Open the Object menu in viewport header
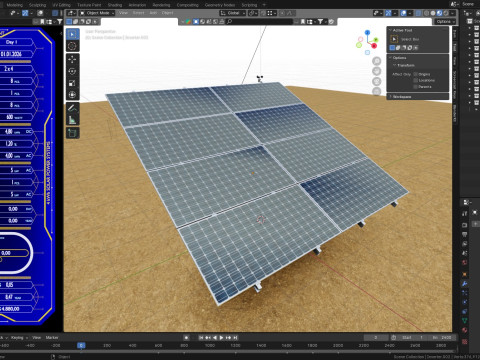This screenshot has width=480, height=360. 167,13
